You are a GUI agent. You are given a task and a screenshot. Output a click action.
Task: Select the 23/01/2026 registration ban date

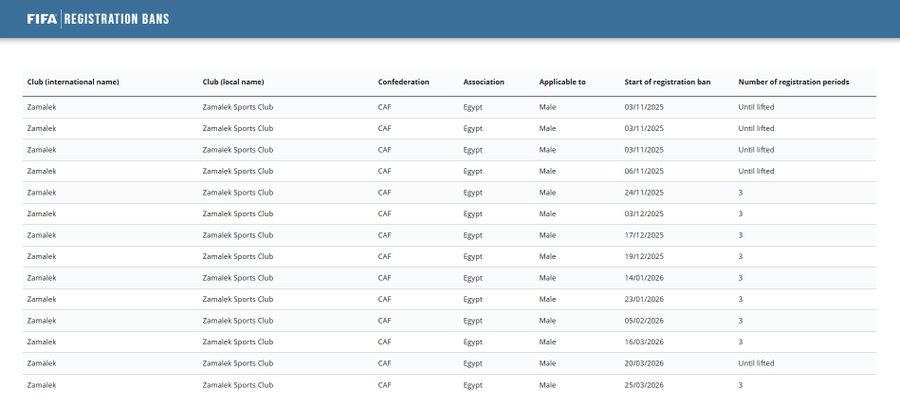tap(644, 299)
